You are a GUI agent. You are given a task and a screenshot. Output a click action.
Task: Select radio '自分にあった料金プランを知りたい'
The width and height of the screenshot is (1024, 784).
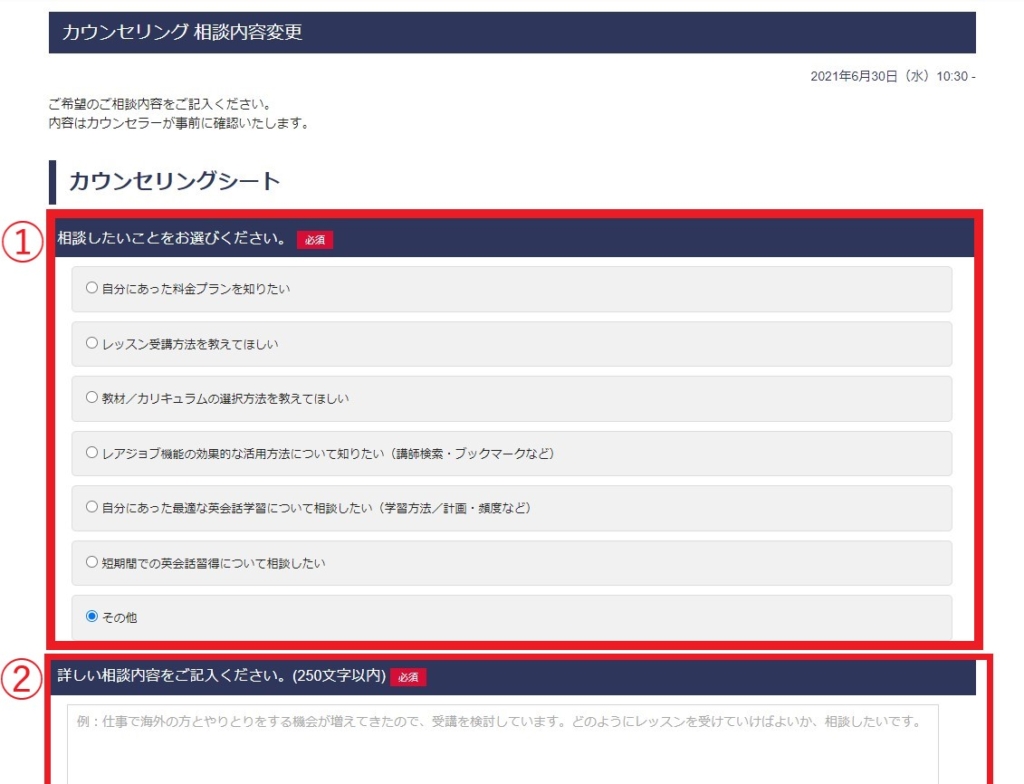coord(91,287)
